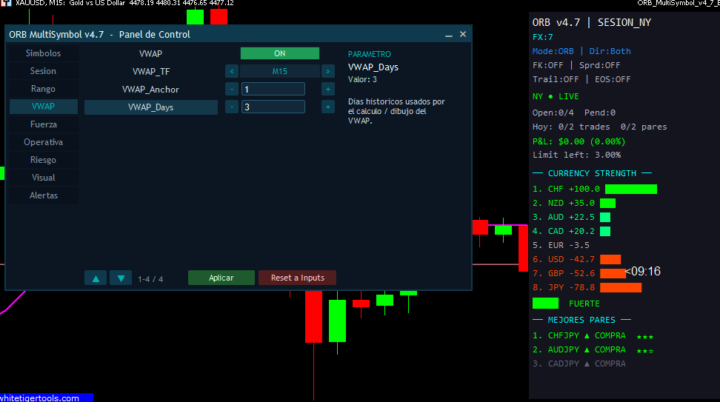The width and height of the screenshot is (720, 402).
Task: Click the FK:OFF | Sprd:OFF status line
Action: click(576, 65)
